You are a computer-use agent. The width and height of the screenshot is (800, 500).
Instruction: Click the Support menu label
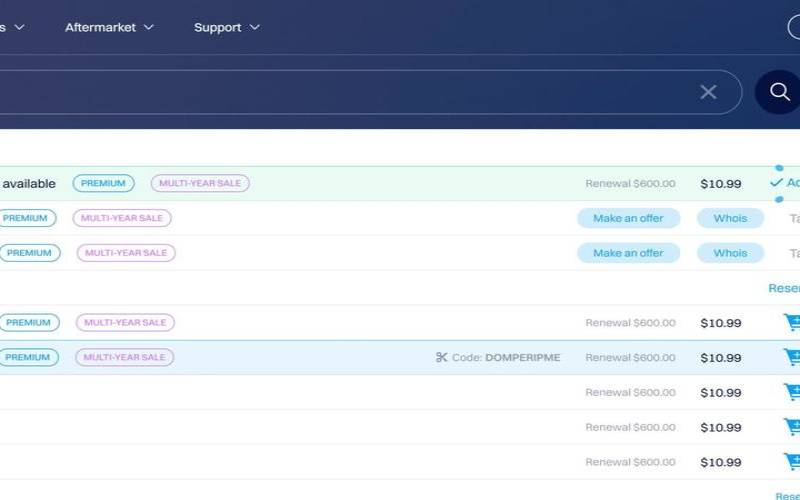tap(217, 27)
